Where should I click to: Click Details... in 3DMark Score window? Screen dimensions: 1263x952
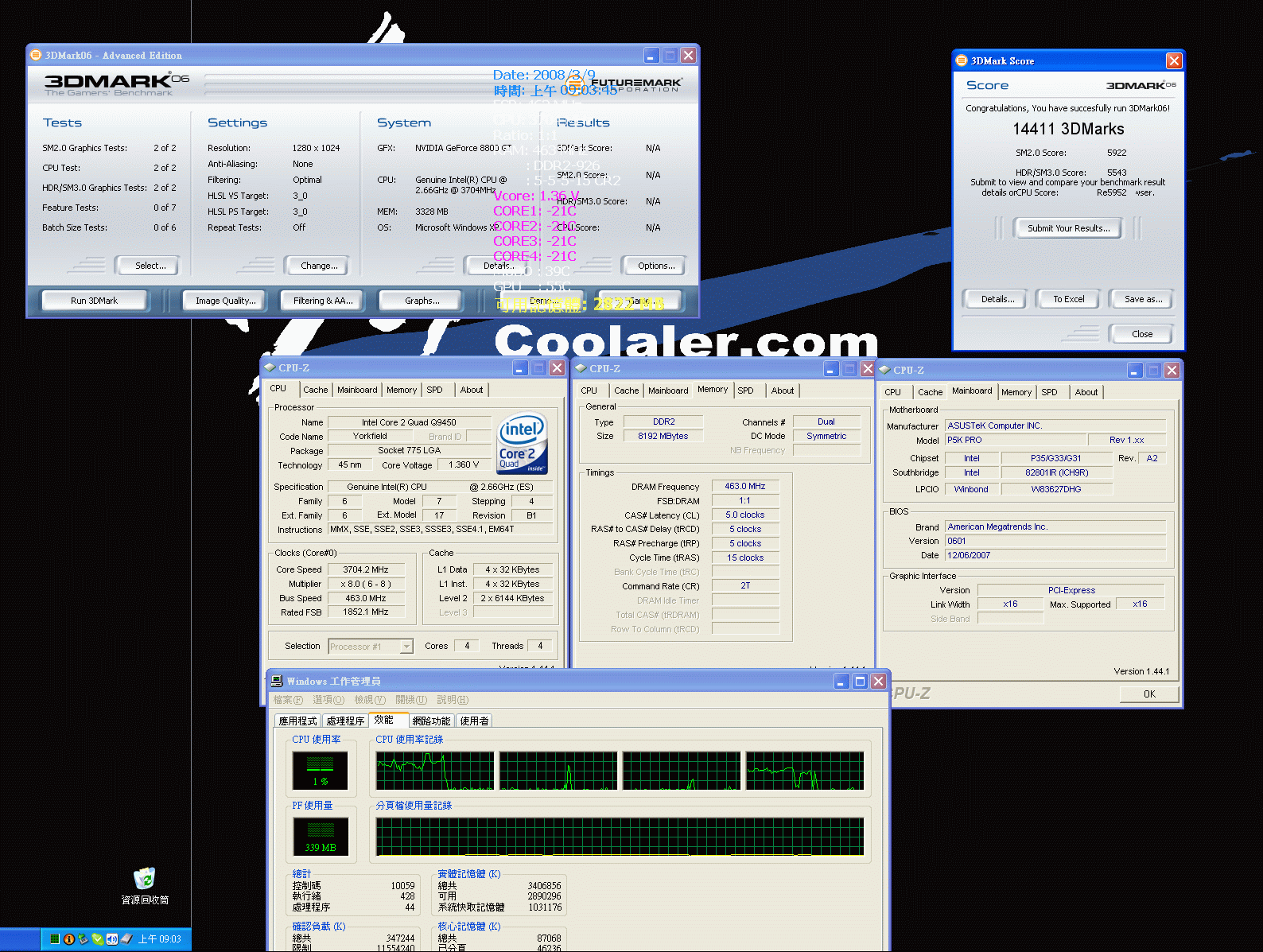coord(997,299)
